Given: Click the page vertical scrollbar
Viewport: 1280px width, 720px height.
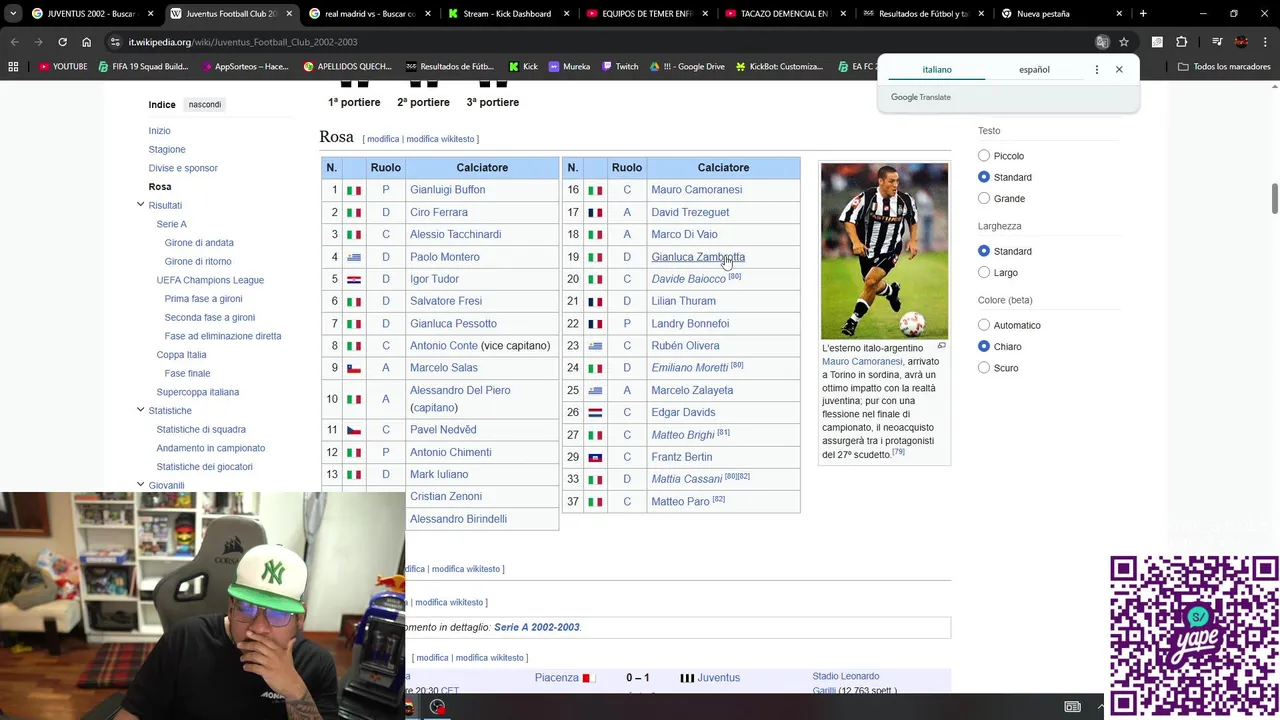Looking at the screenshot, I should 1275,198.
